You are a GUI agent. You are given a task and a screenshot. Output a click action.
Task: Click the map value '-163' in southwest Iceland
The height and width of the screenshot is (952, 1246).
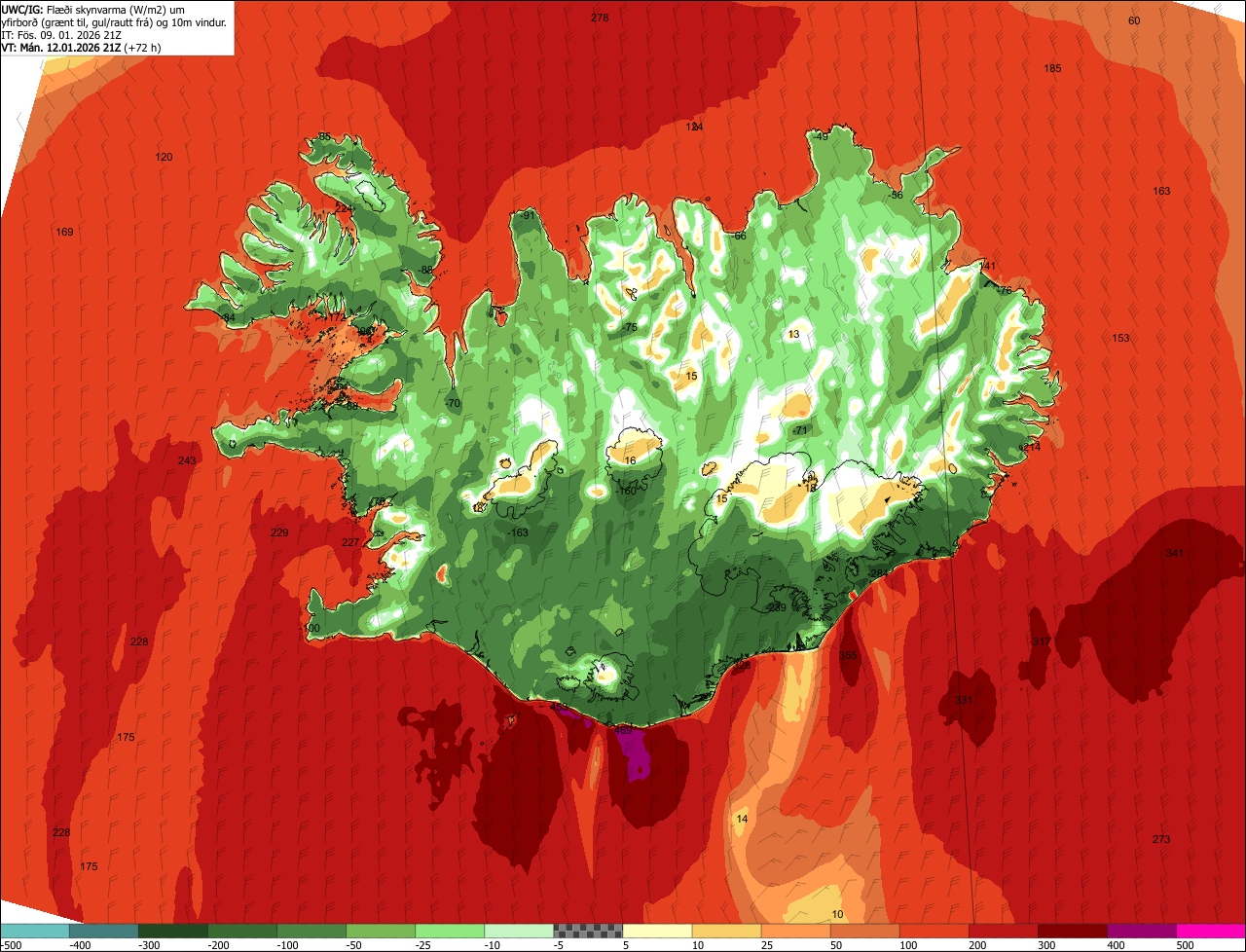(x=518, y=532)
